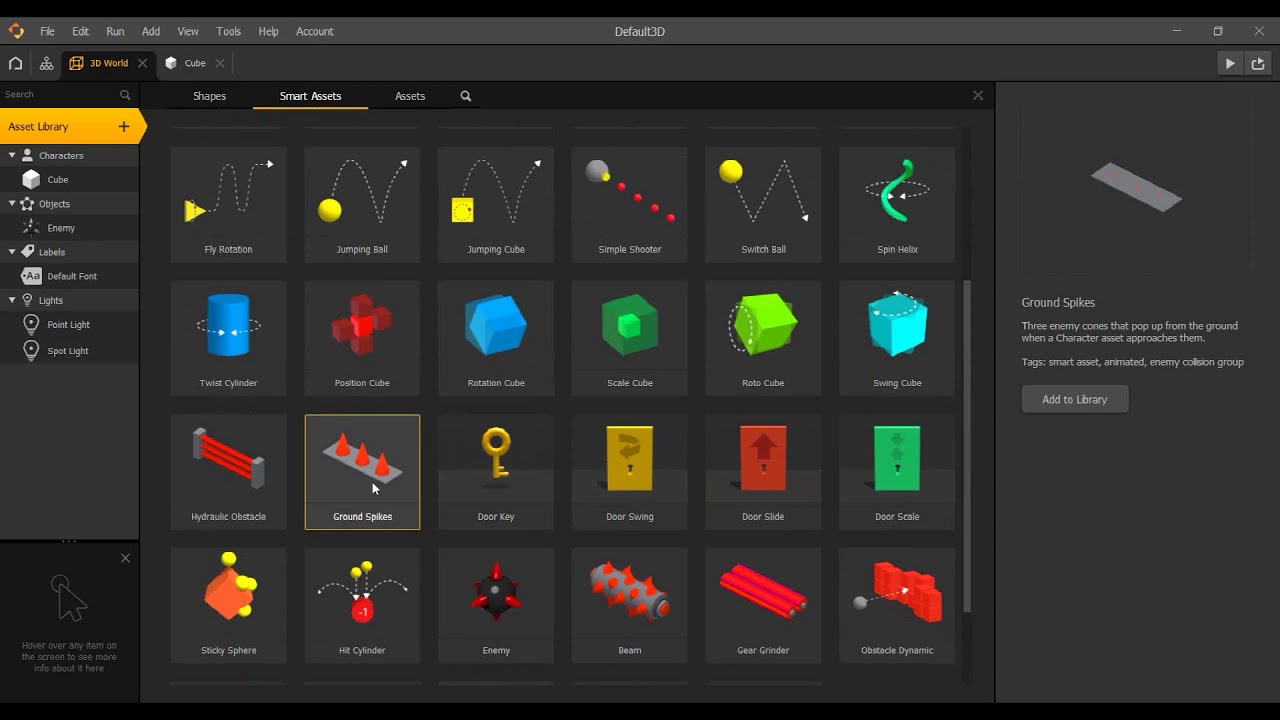Screen dimensions: 1280x720
Task: Select the Spot Light item
Action: tap(69, 351)
